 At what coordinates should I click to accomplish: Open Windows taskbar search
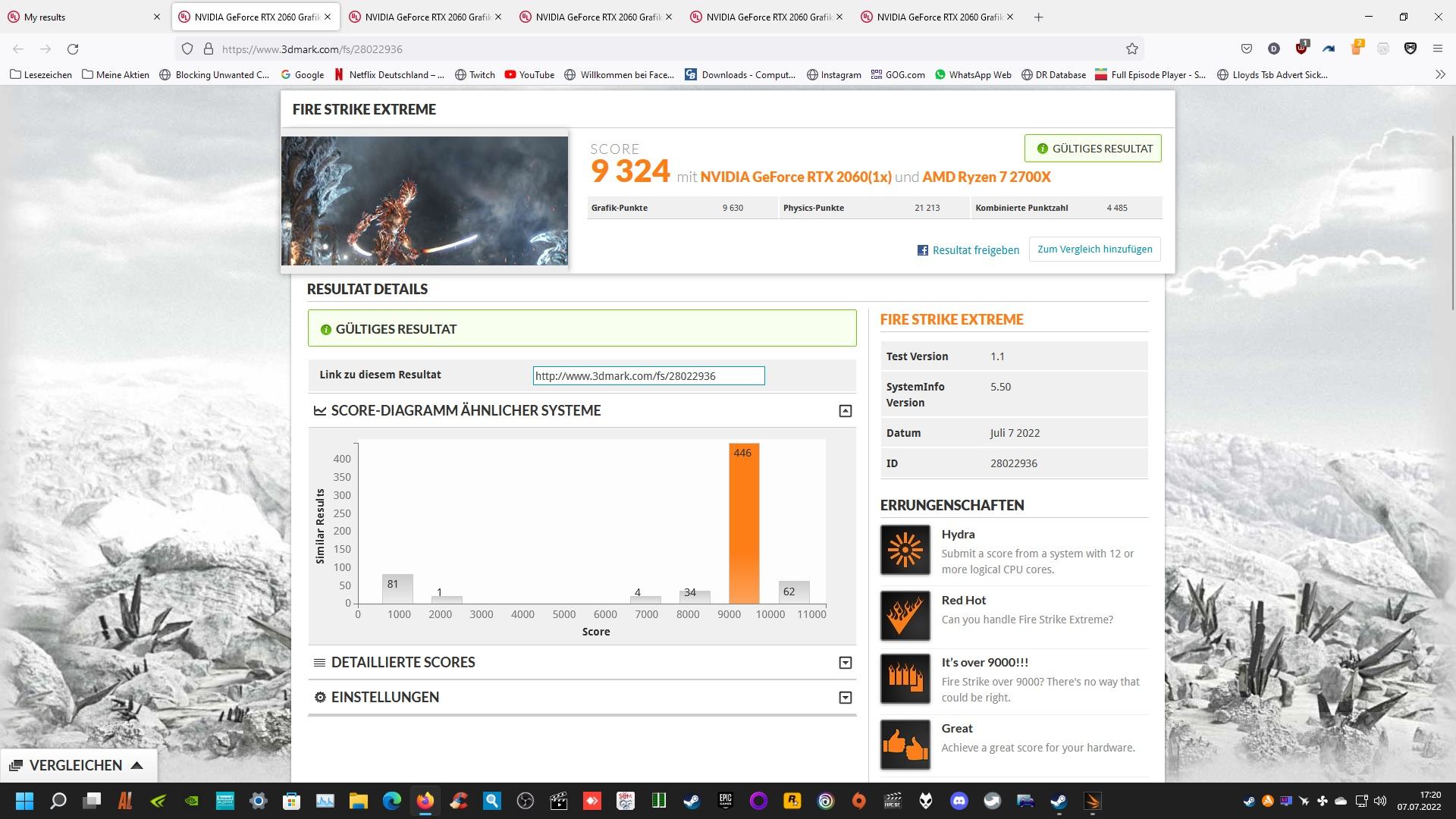point(58,801)
